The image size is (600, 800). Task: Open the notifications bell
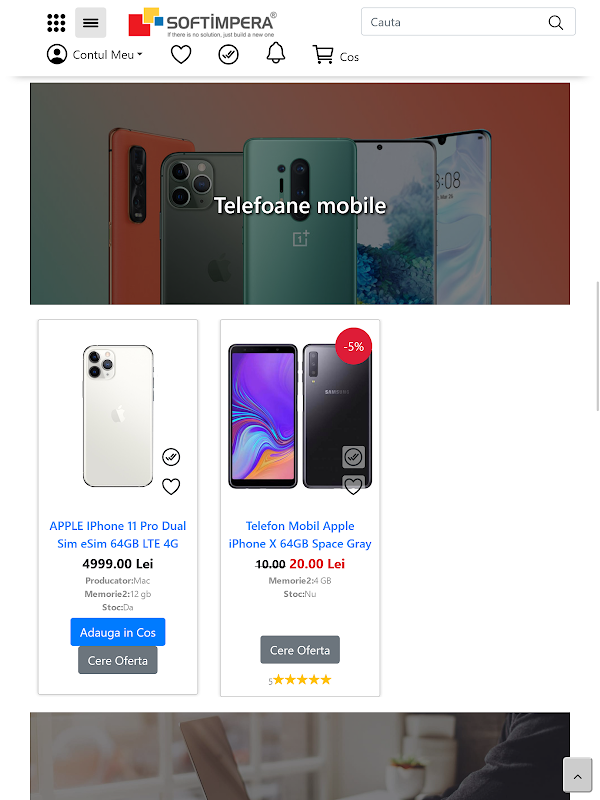click(276, 53)
